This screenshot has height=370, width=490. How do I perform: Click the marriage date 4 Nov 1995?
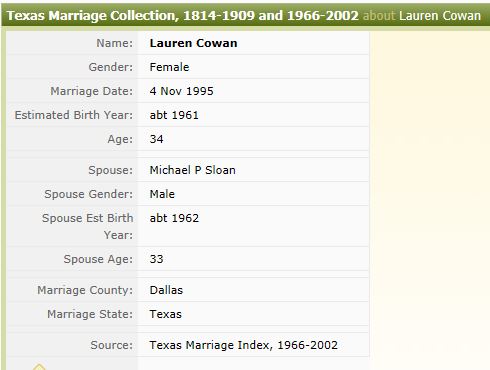tap(181, 91)
